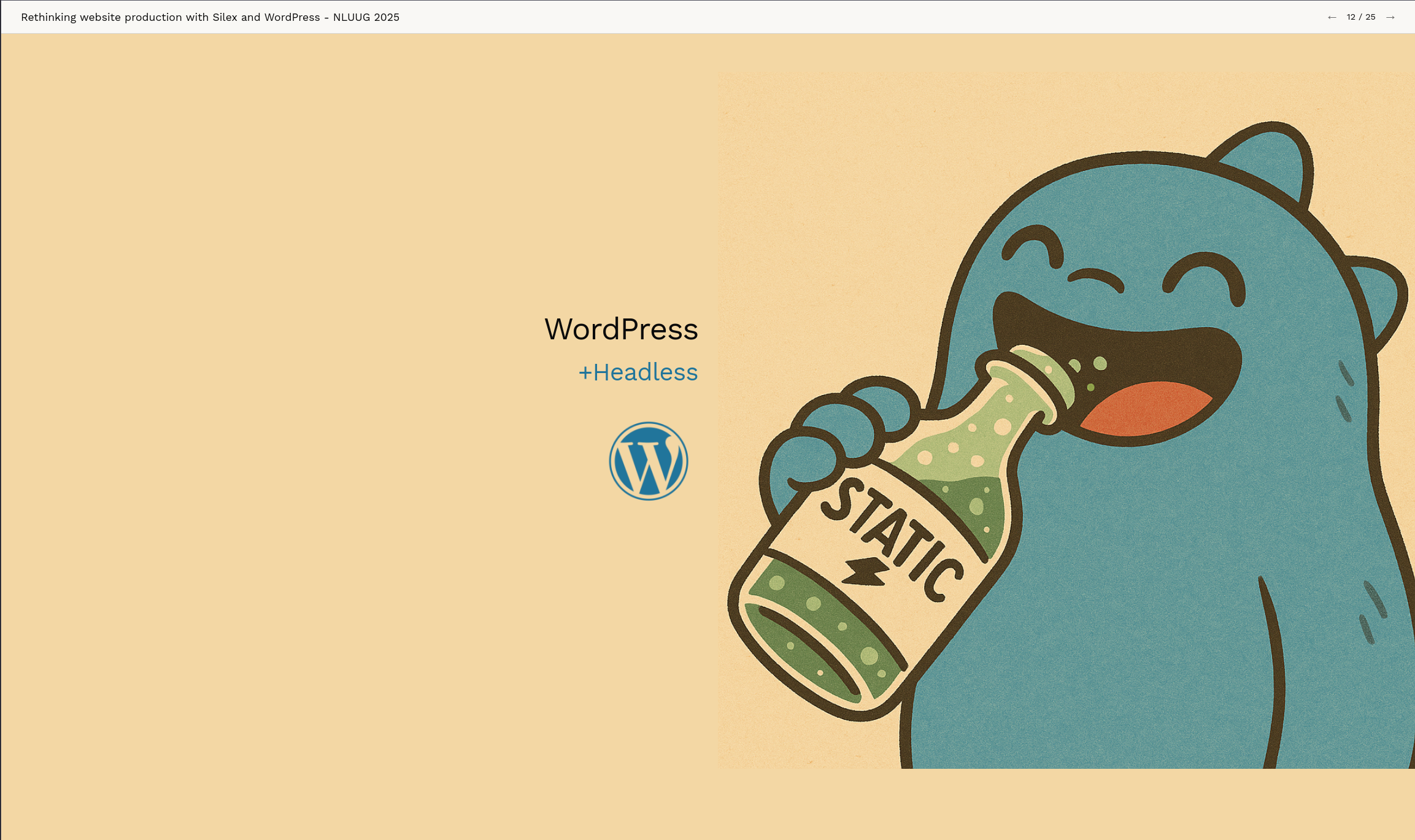Click the "12 / 25" slide counter

point(1361,17)
